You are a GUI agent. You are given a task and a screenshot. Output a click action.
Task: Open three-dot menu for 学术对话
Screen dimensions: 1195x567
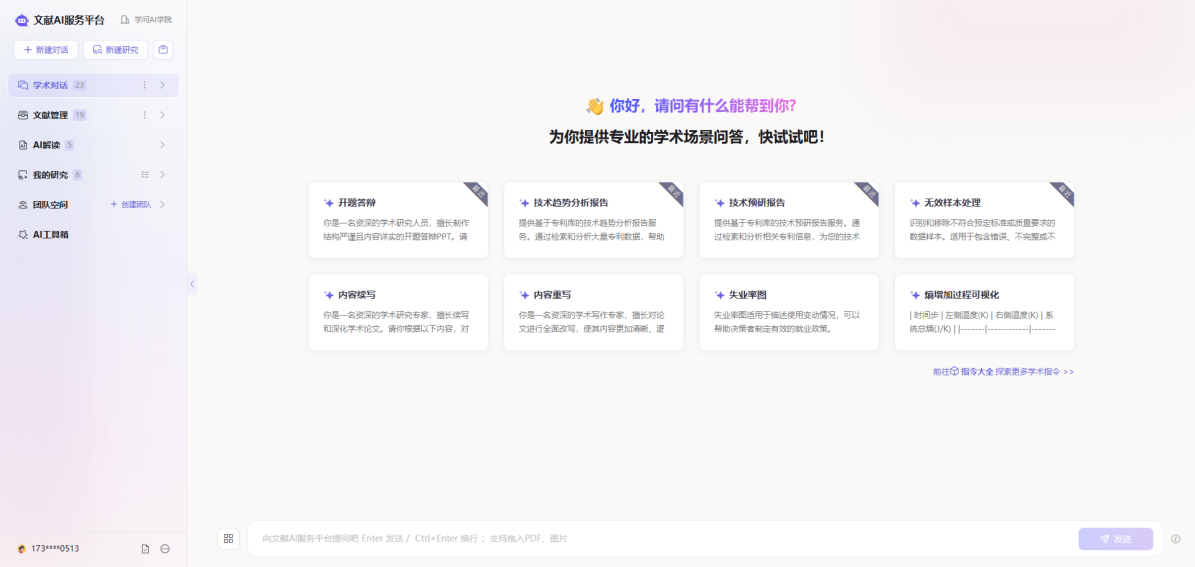[145, 85]
